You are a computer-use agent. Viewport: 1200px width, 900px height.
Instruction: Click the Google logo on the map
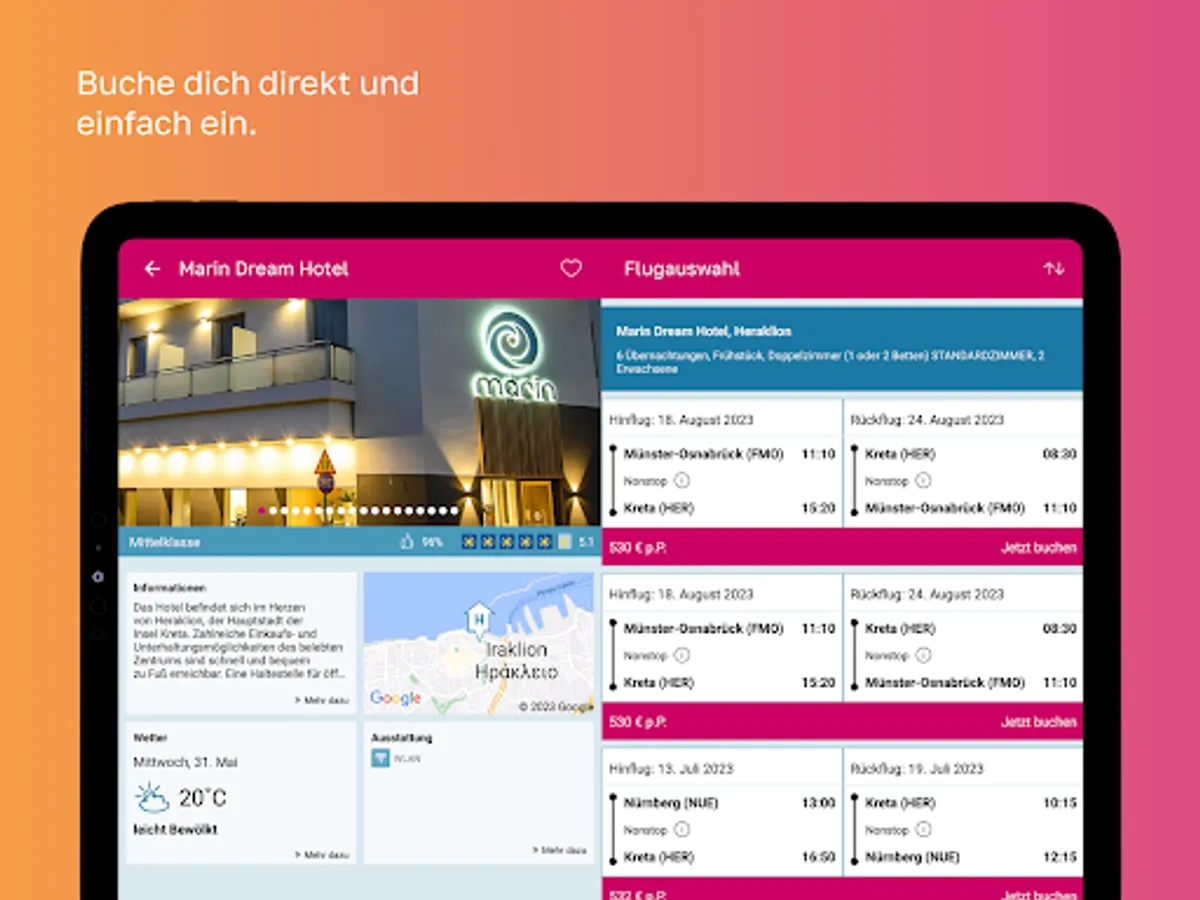tap(395, 698)
